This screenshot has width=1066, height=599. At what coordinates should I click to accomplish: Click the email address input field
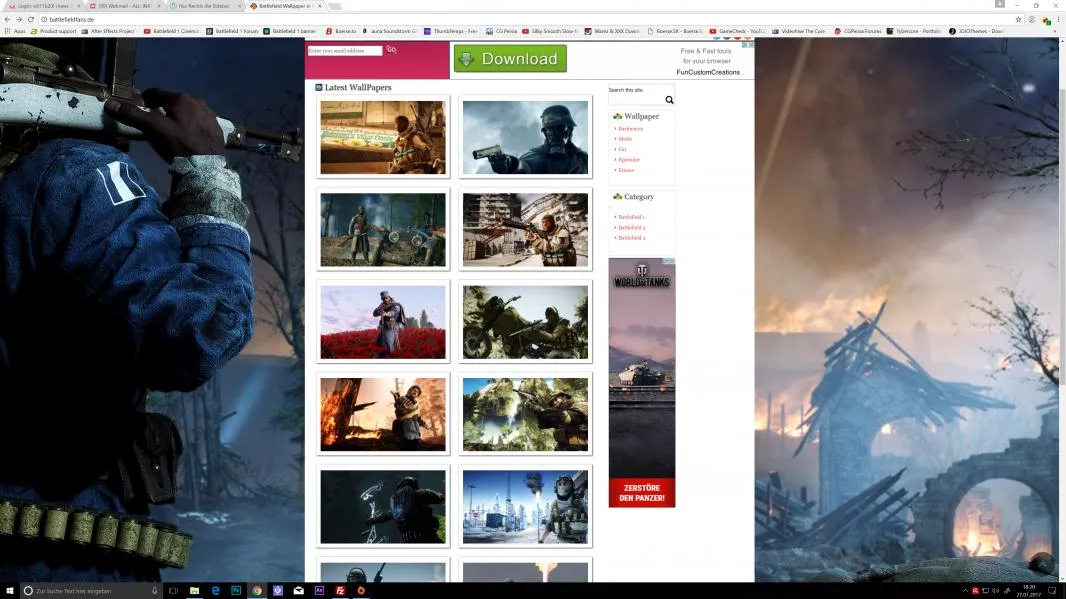point(345,50)
